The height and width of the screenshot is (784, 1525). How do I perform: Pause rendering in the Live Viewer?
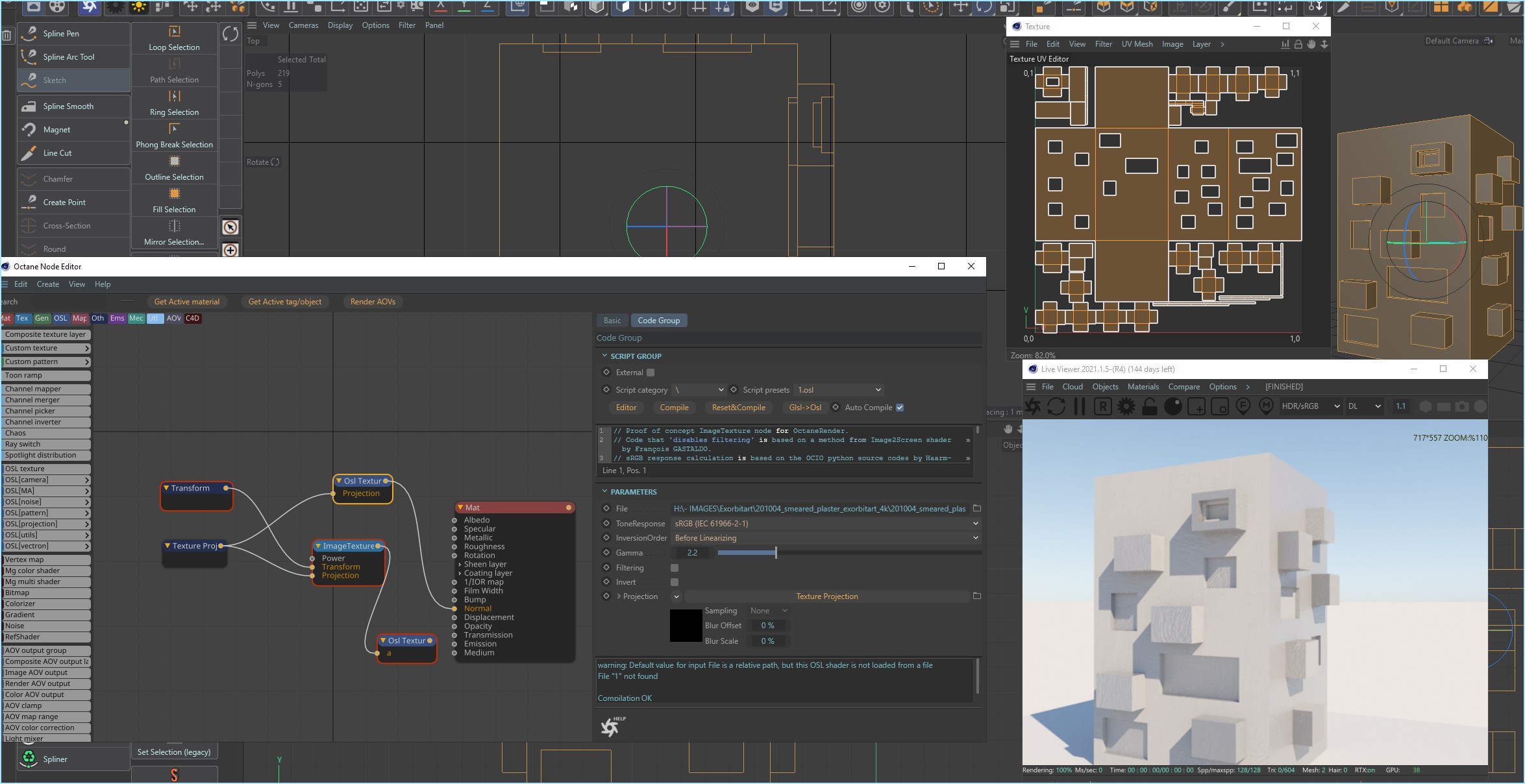1080,407
